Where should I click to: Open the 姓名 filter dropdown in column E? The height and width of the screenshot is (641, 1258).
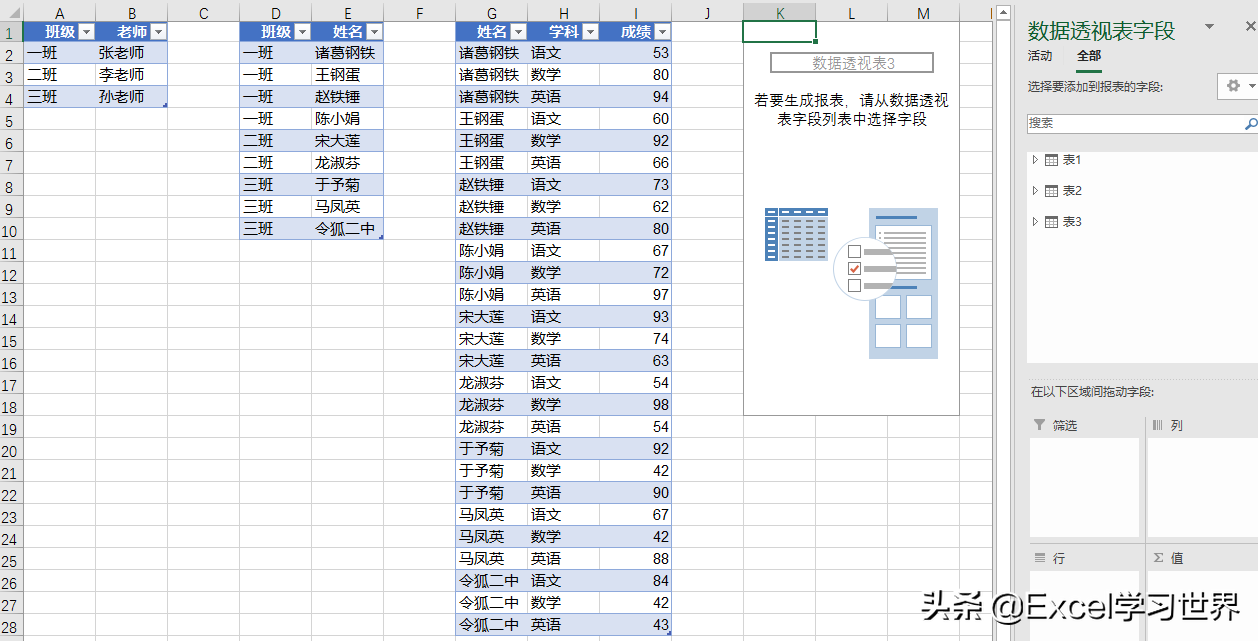(374, 32)
